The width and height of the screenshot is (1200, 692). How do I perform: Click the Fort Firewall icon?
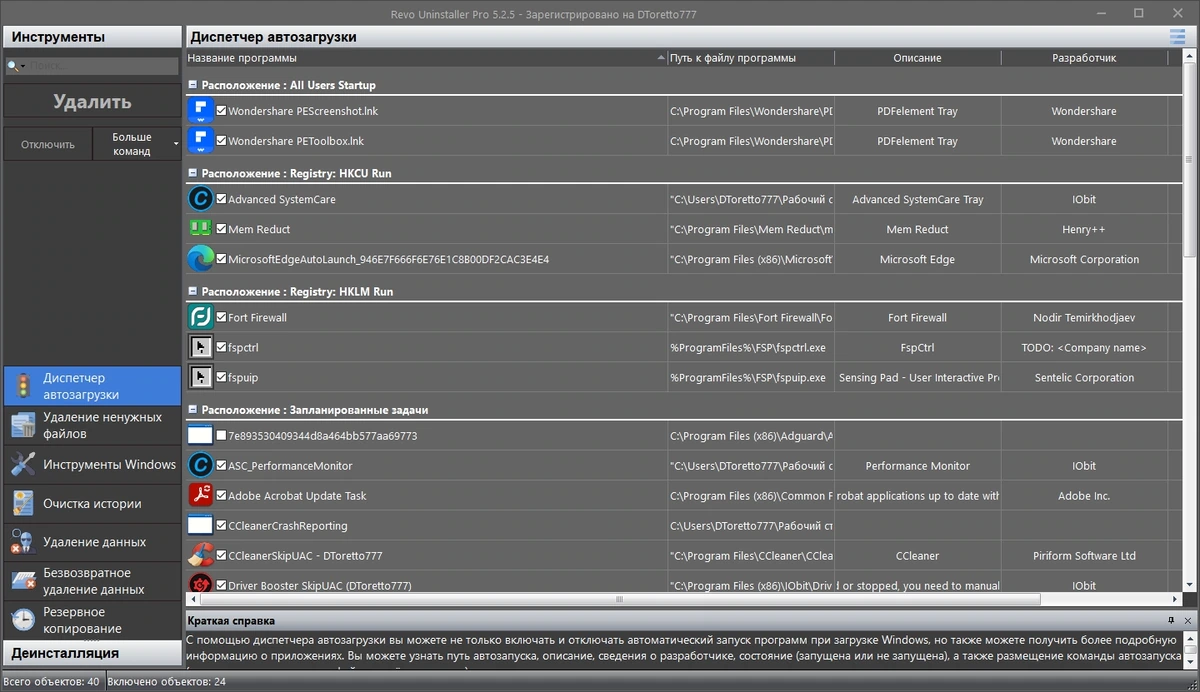pos(201,318)
